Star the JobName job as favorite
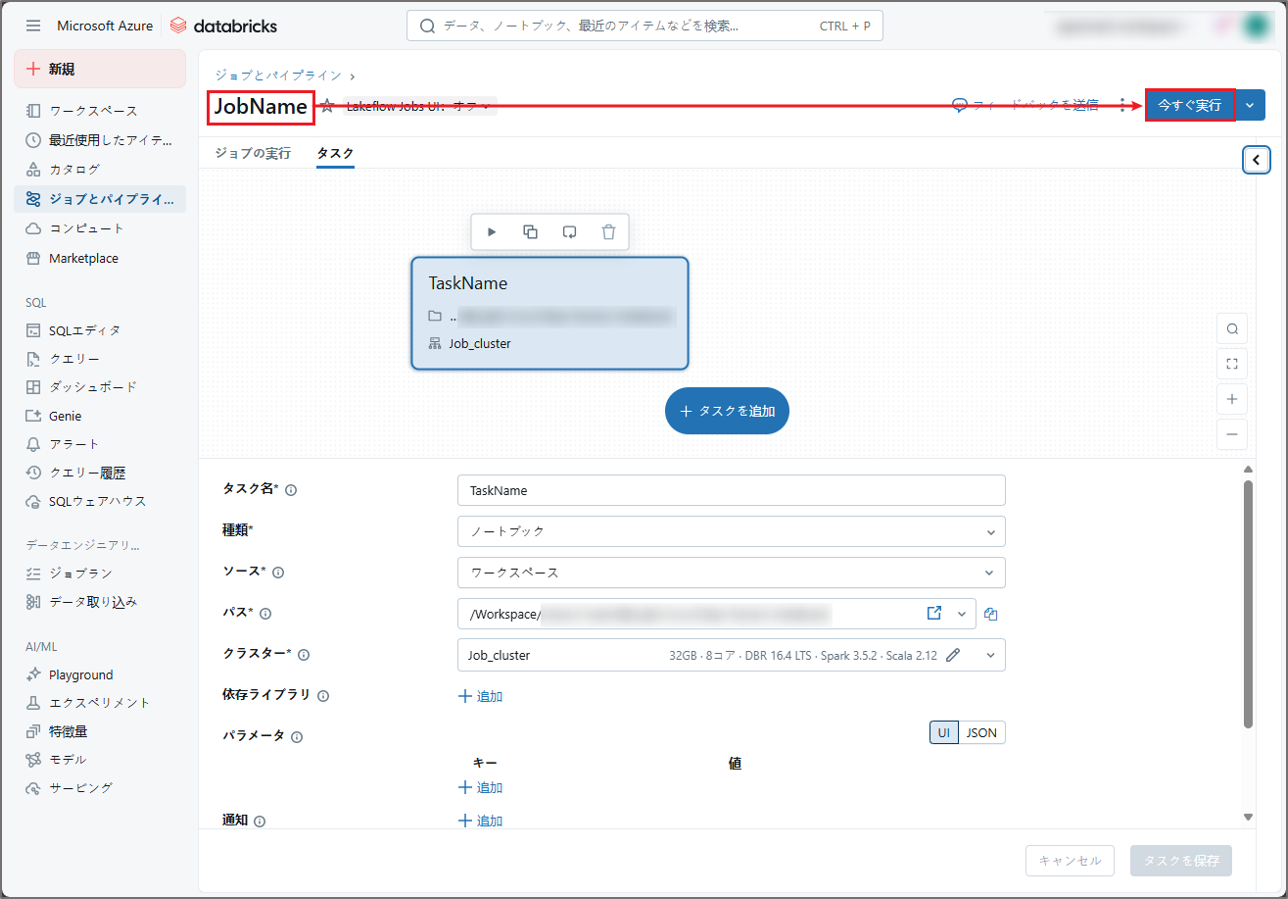This screenshot has width=1288, height=899. pyautogui.click(x=327, y=106)
